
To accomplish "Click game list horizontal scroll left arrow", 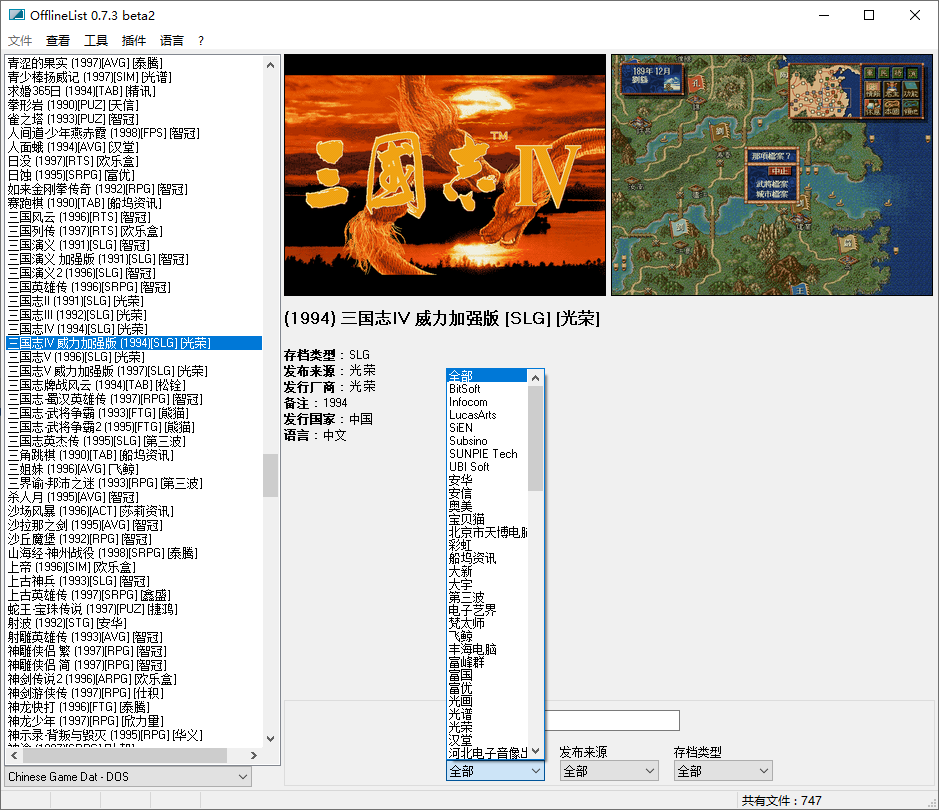I will pos(14,756).
